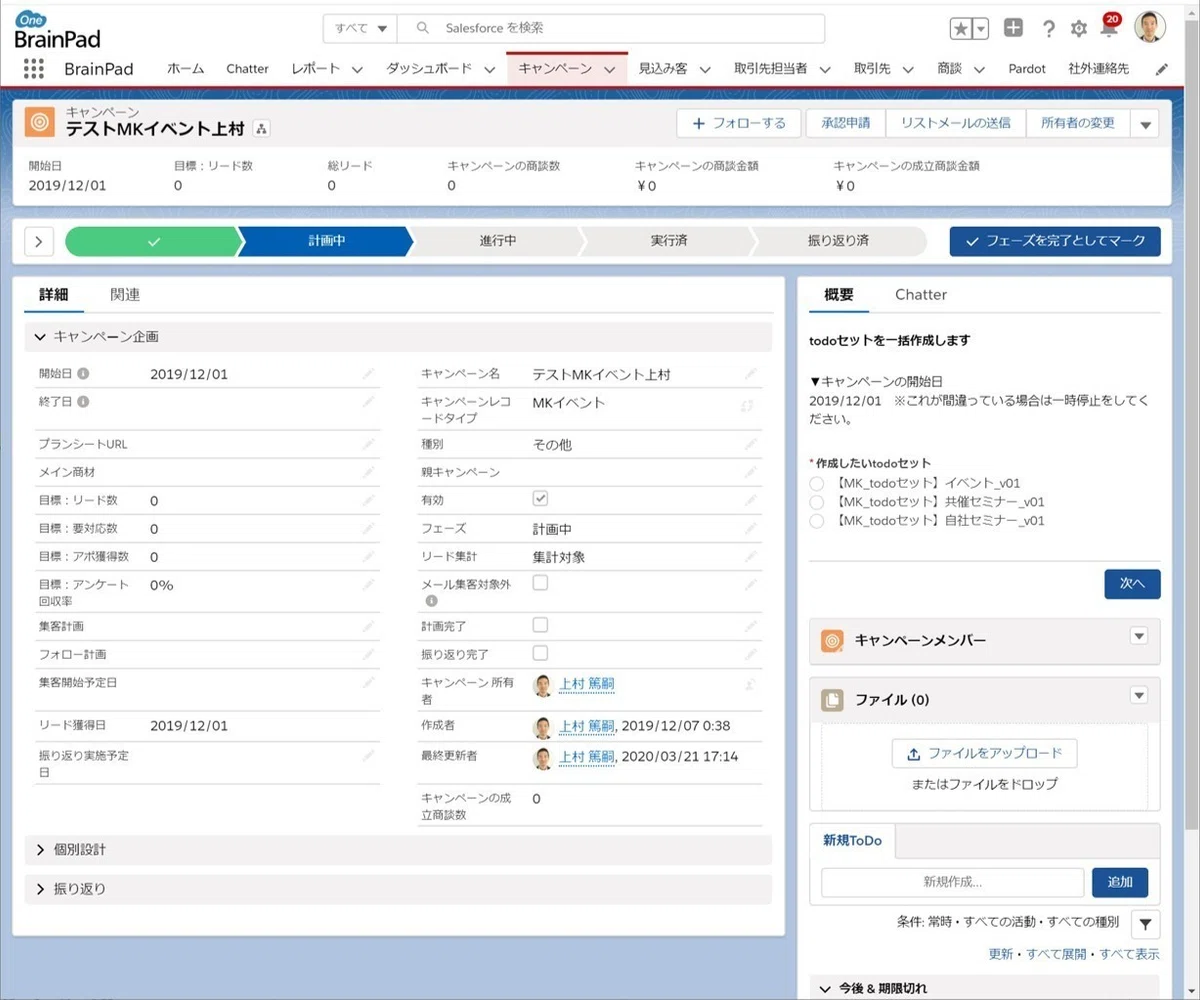Open the 社外連絡先 navigation tab
1200x1000 pixels.
click(1098, 69)
